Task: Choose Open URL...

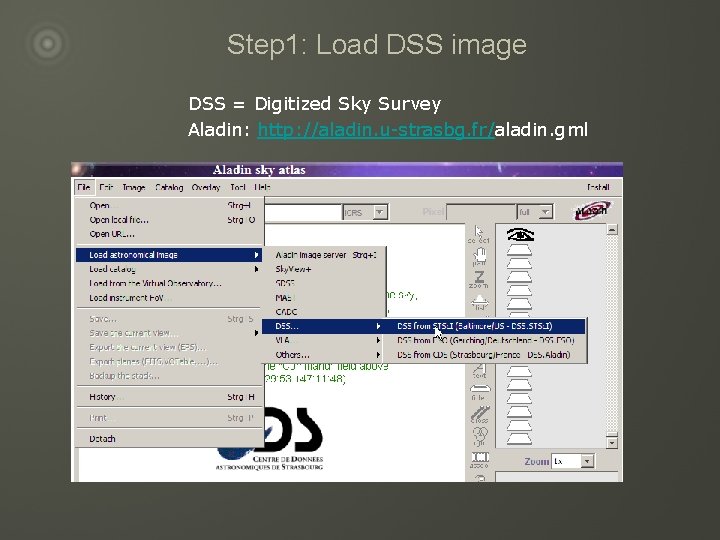Action: (x=169, y=234)
